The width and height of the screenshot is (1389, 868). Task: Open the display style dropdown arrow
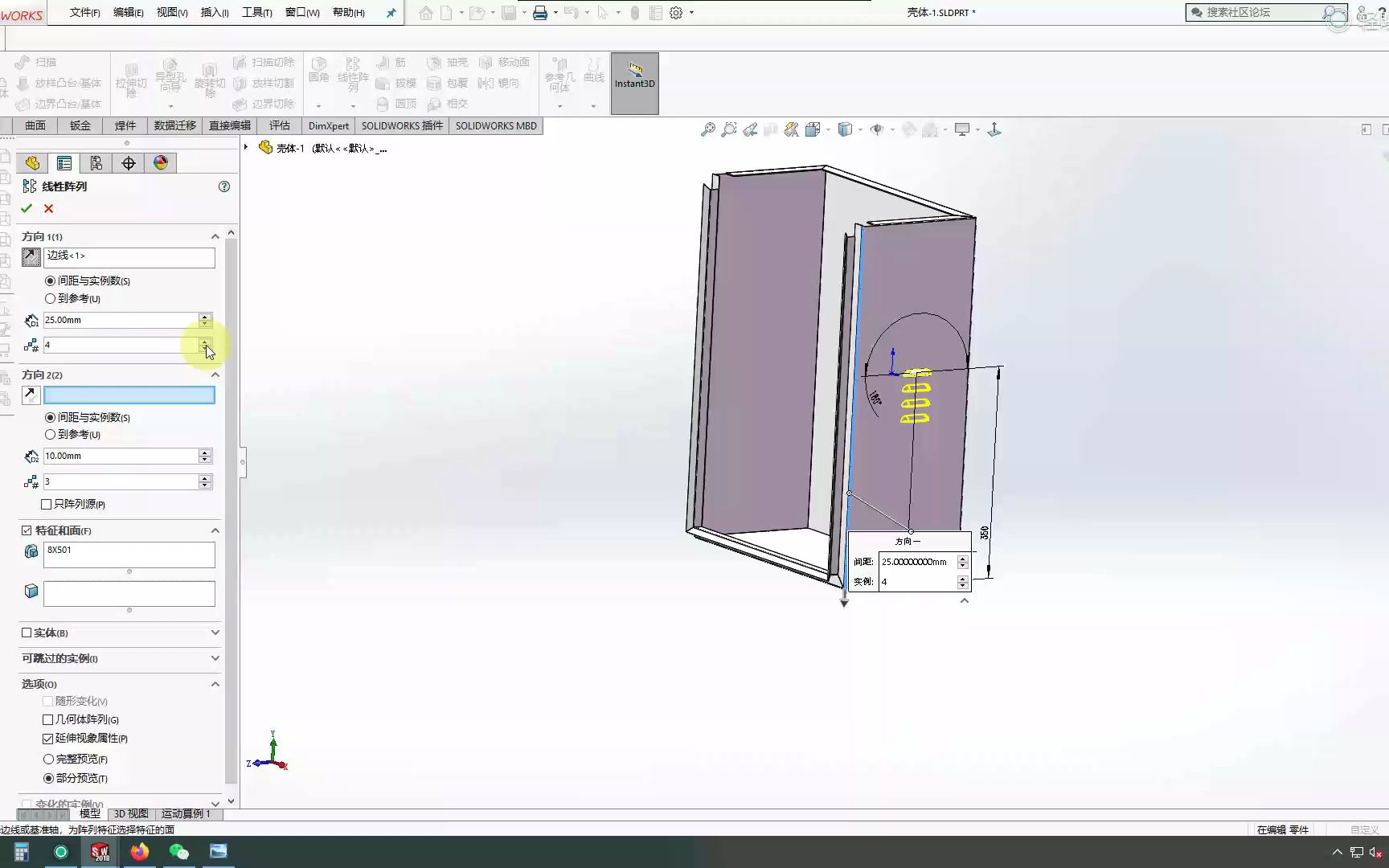pos(860,129)
